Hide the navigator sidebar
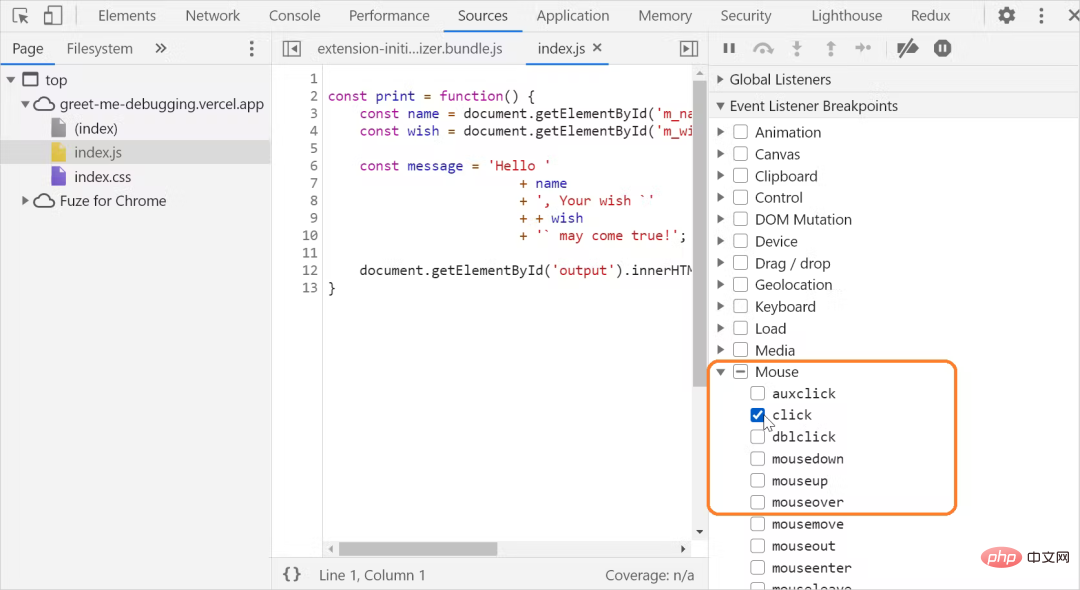The image size is (1080, 590). click(x=291, y=48)
